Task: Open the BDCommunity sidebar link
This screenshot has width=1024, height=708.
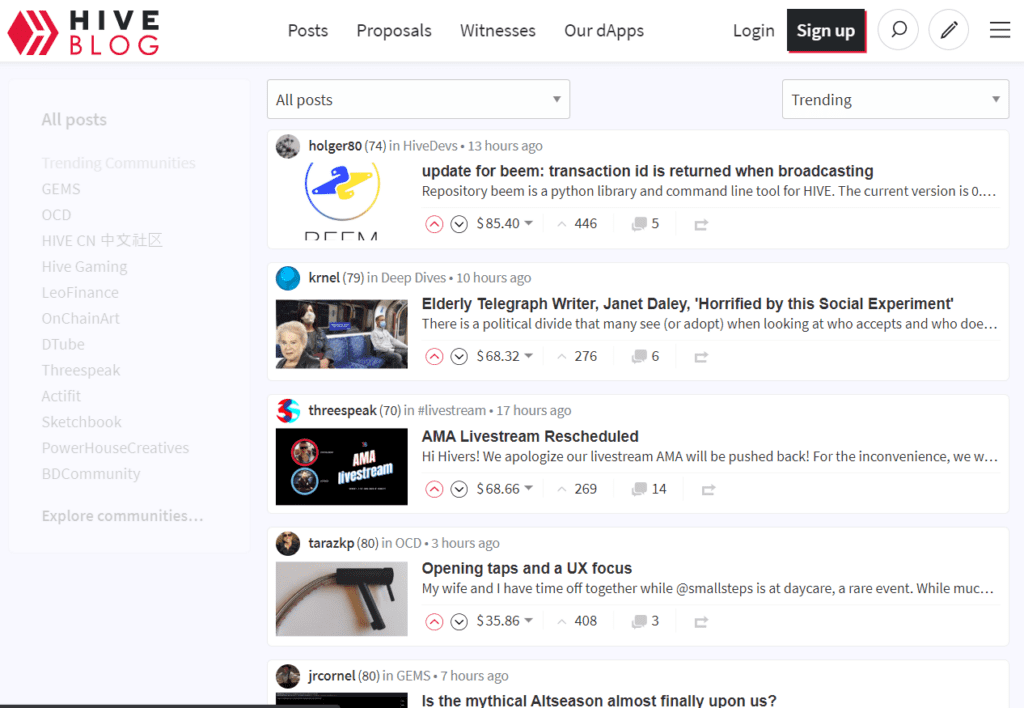Action: pos(91,474)
